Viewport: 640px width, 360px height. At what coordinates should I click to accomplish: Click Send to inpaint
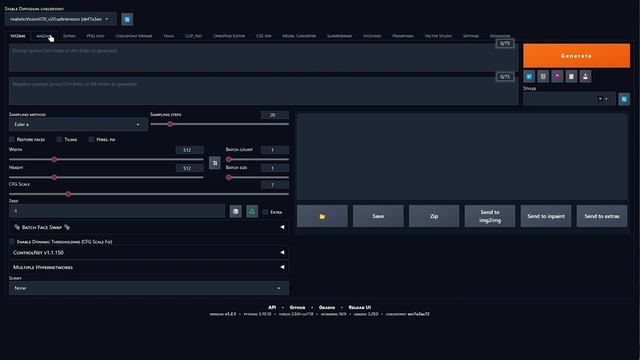(546, 216)
